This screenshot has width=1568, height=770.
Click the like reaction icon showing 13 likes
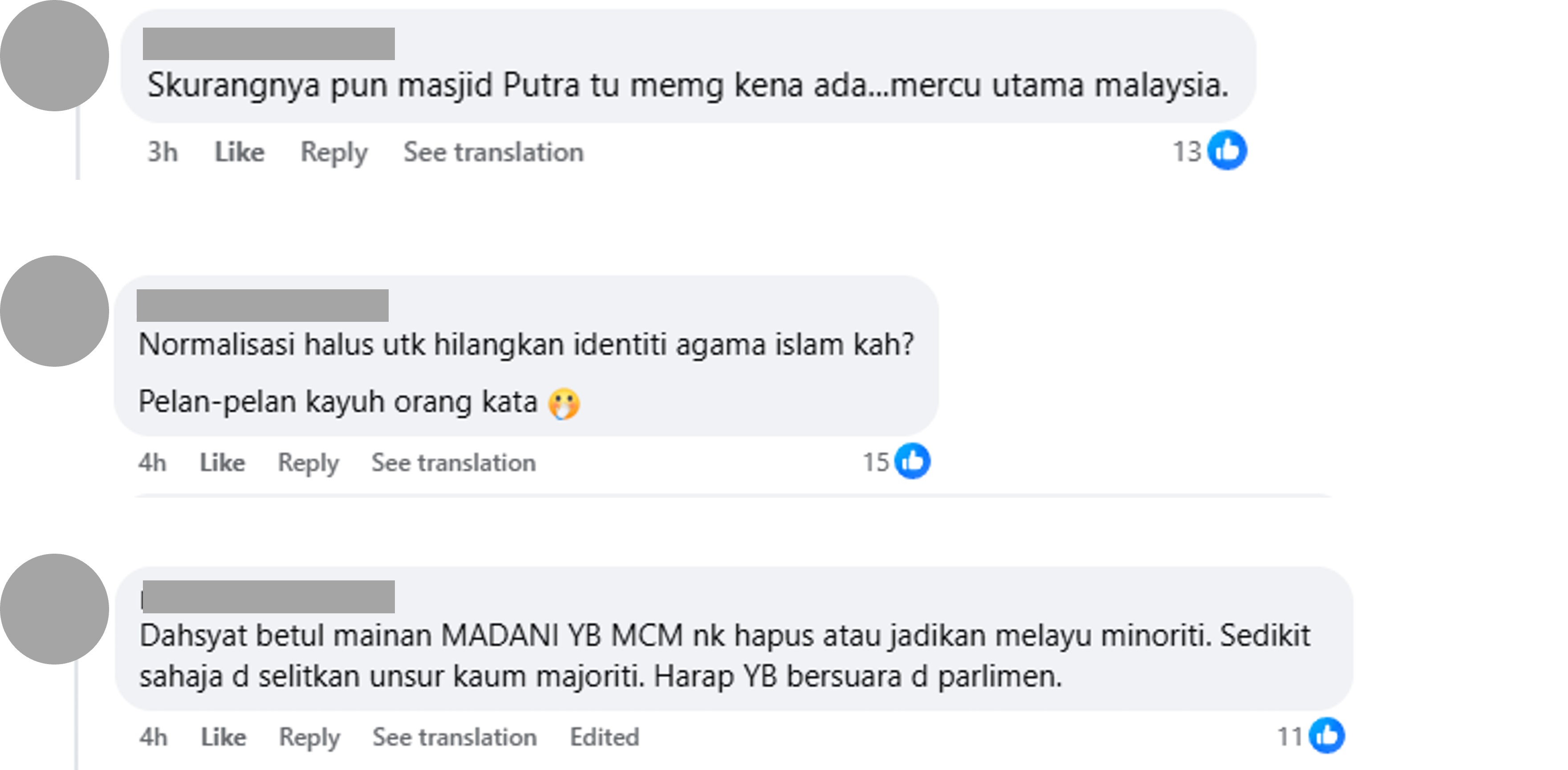1227,150
